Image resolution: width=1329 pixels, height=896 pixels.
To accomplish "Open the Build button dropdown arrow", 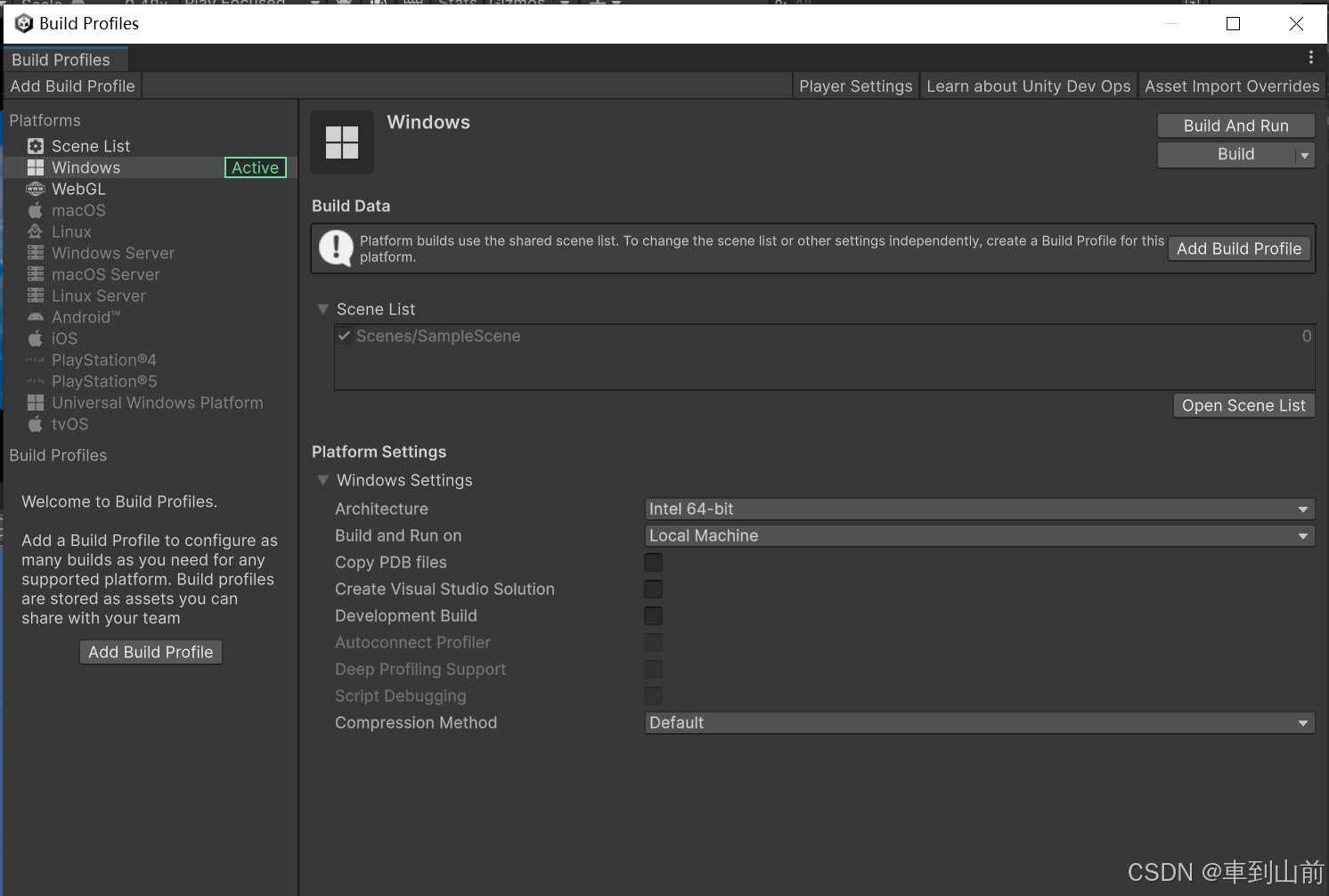I will (x=1305, y=155).
